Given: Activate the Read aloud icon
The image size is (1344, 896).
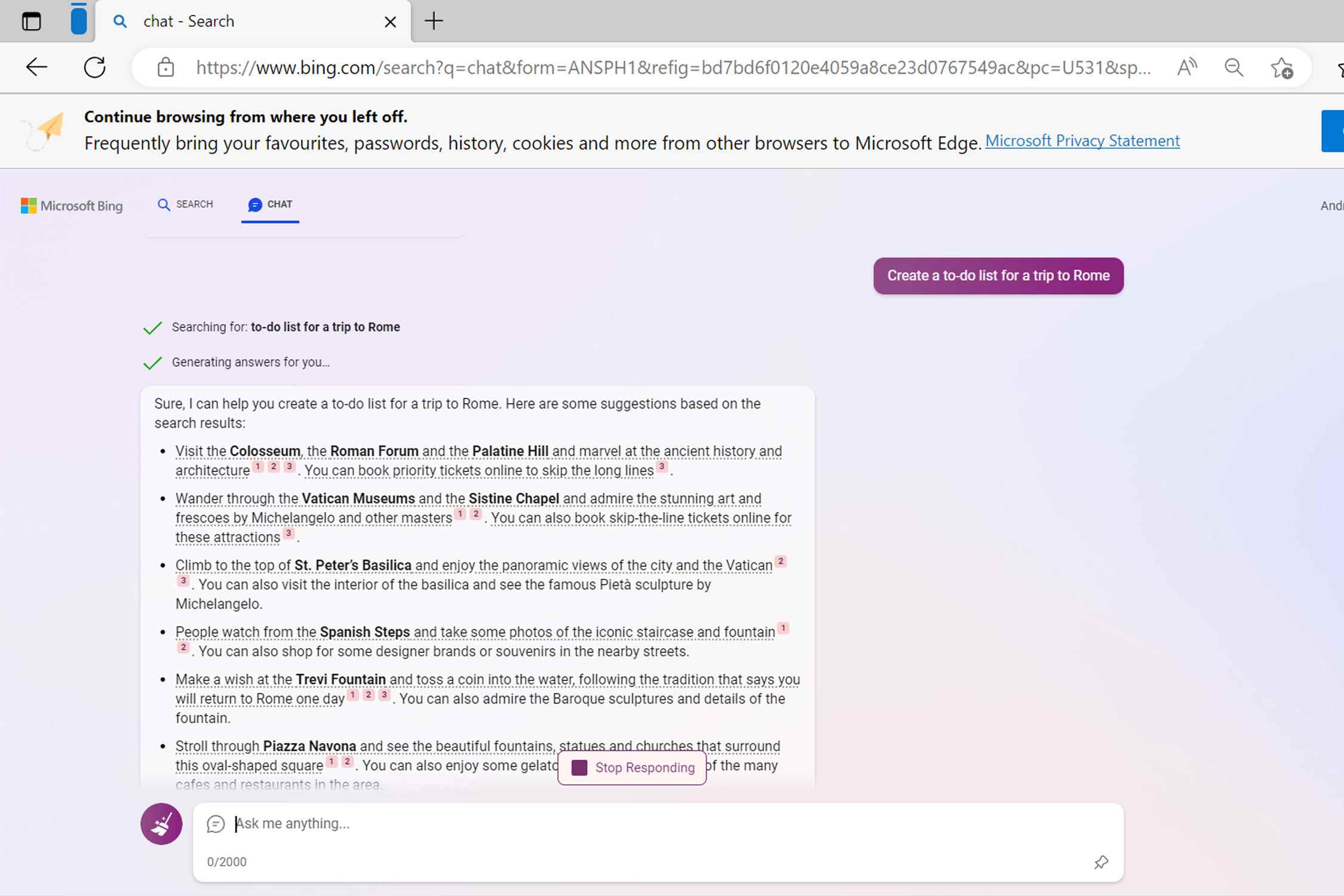Looking at the screenshot, I should pyautogui.click(x=1187, y=67).
